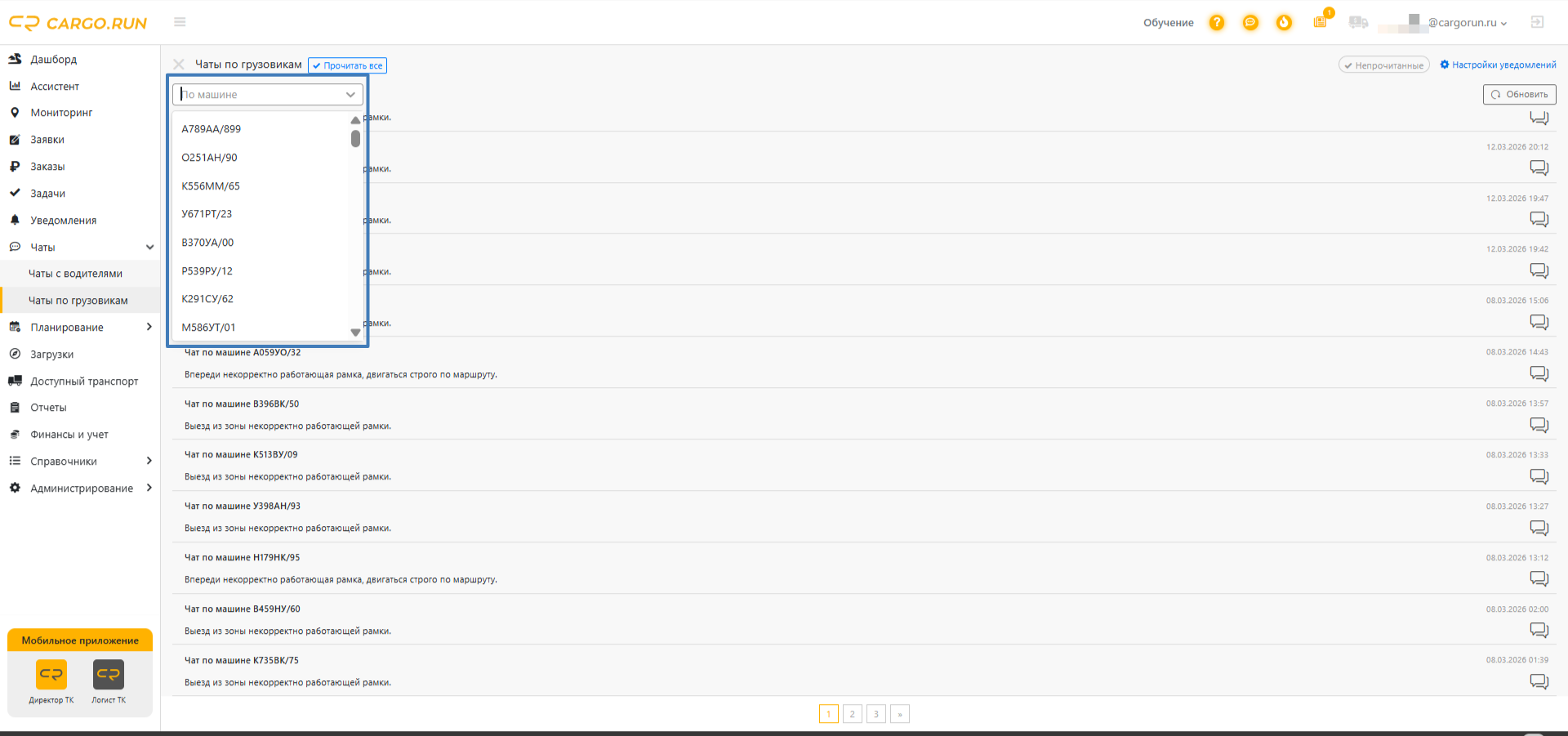Expand user account menu @cargorun.ru
This screenshot has height=736, width=1568.
tap(1468, 23)
